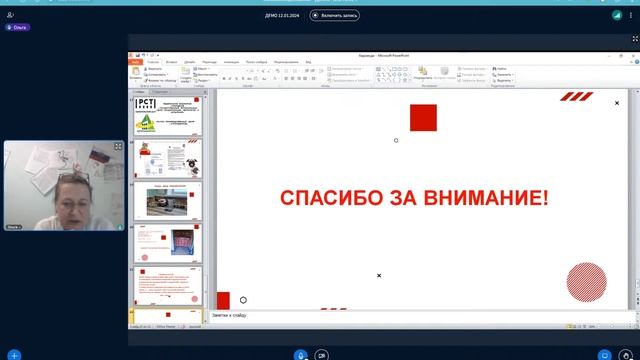Toggle Strikethrough text formatting

point(249,78)
